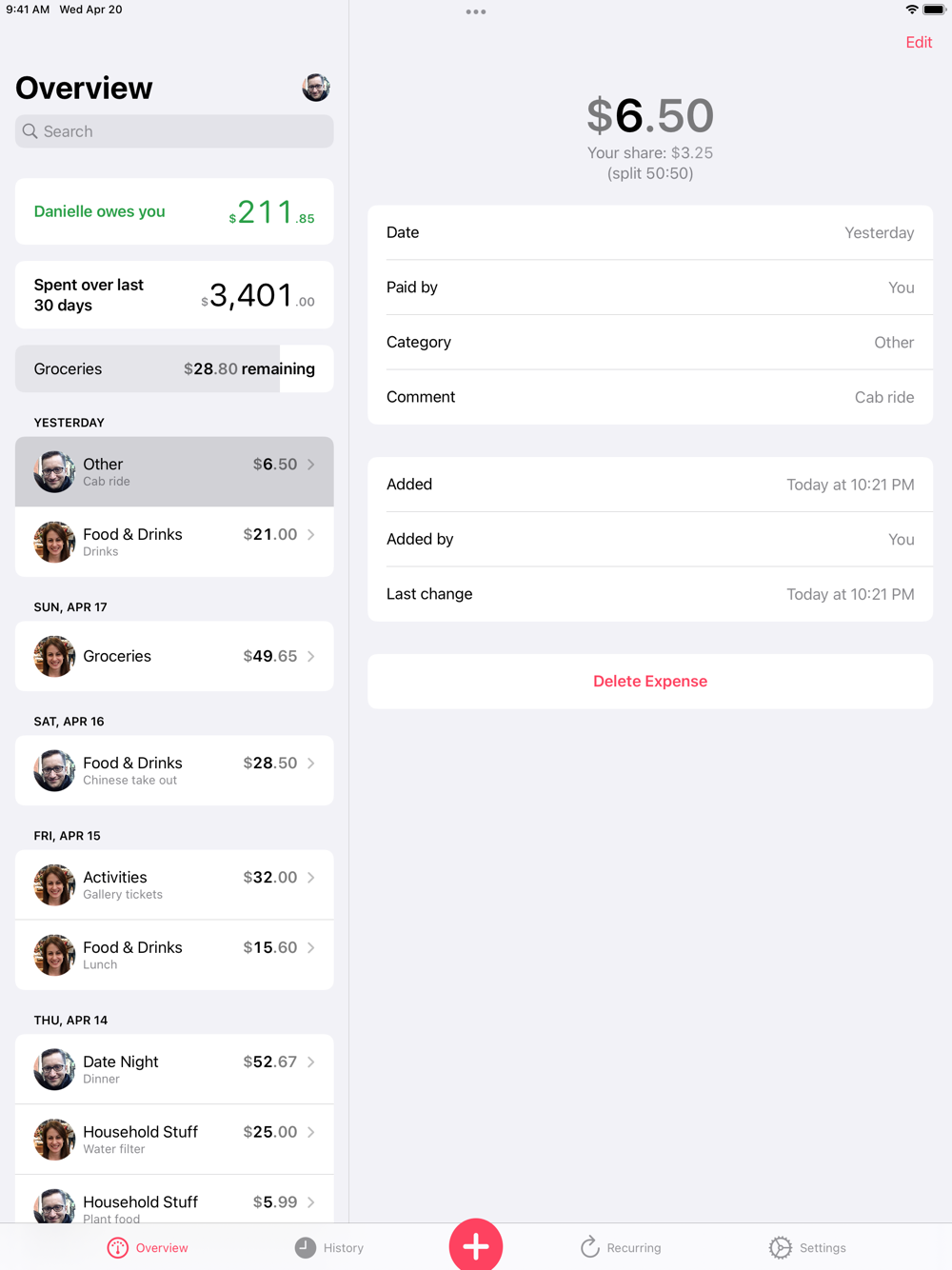Select the Drinks $21.00 expense
Viewport: 952px width, 1270px height.
point(174,542)
